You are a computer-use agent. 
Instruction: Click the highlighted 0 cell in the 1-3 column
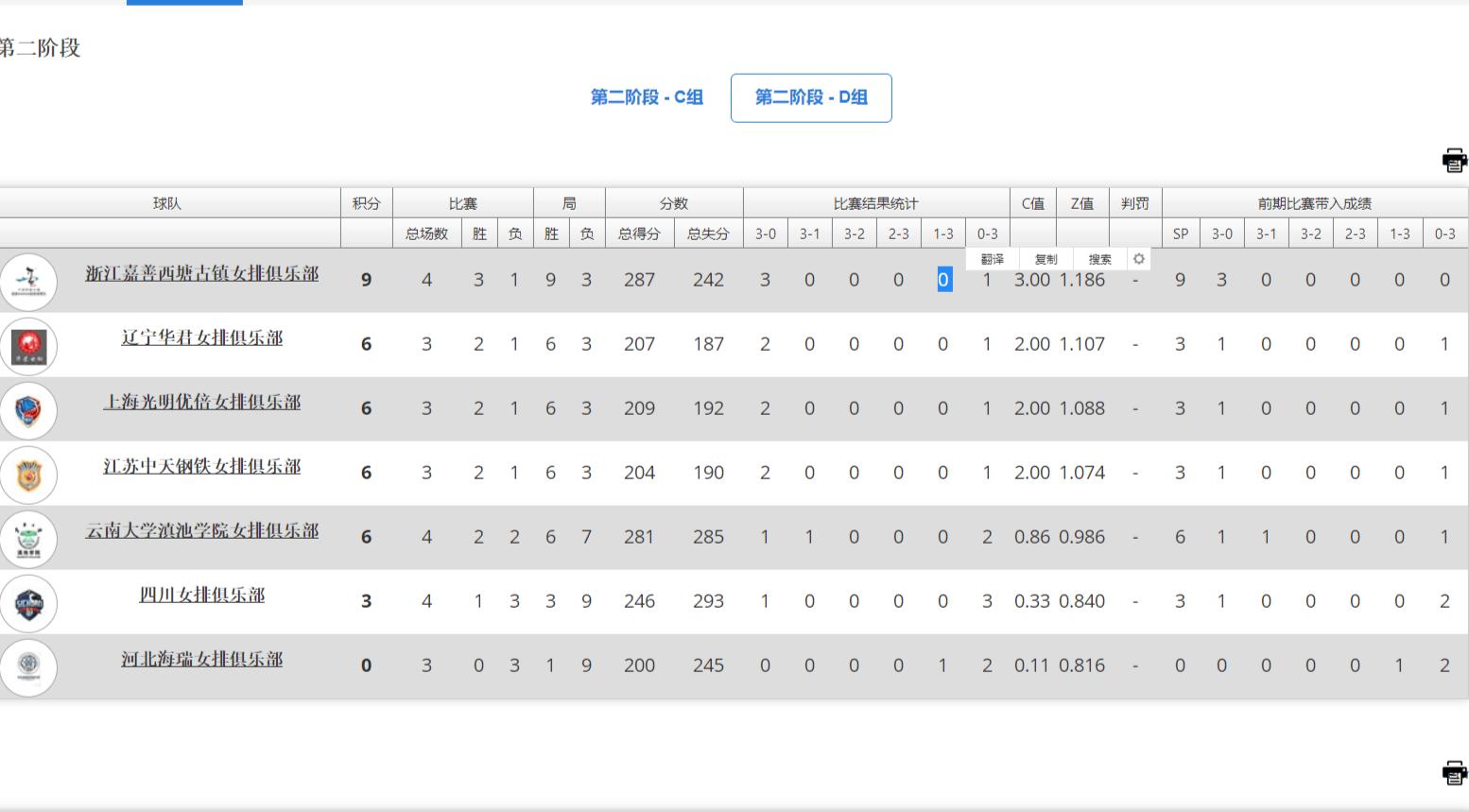[x=943, y=280]
